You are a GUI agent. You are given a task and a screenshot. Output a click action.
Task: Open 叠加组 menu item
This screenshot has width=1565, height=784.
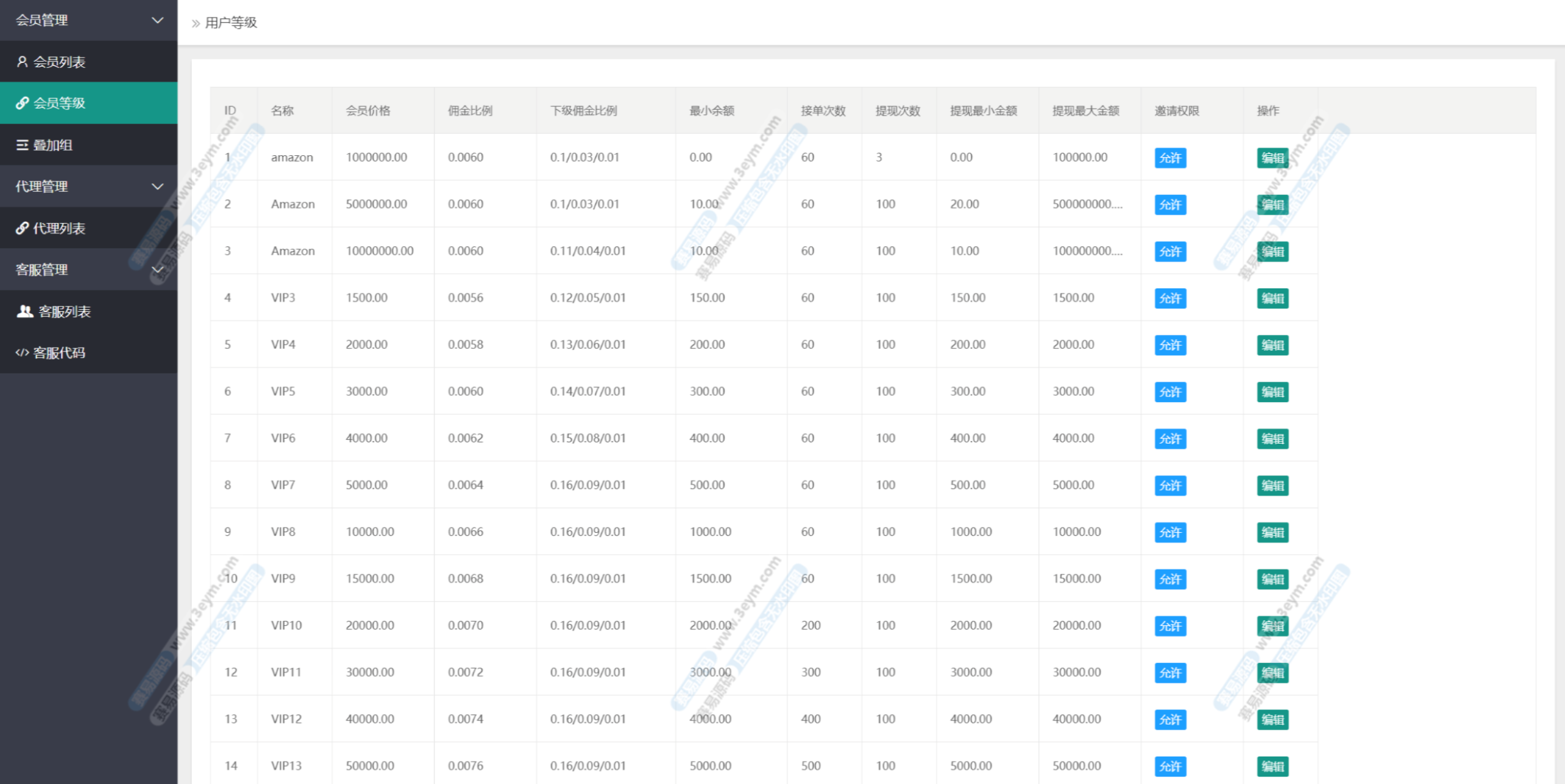pyautogui.click(x=53, y=145)
